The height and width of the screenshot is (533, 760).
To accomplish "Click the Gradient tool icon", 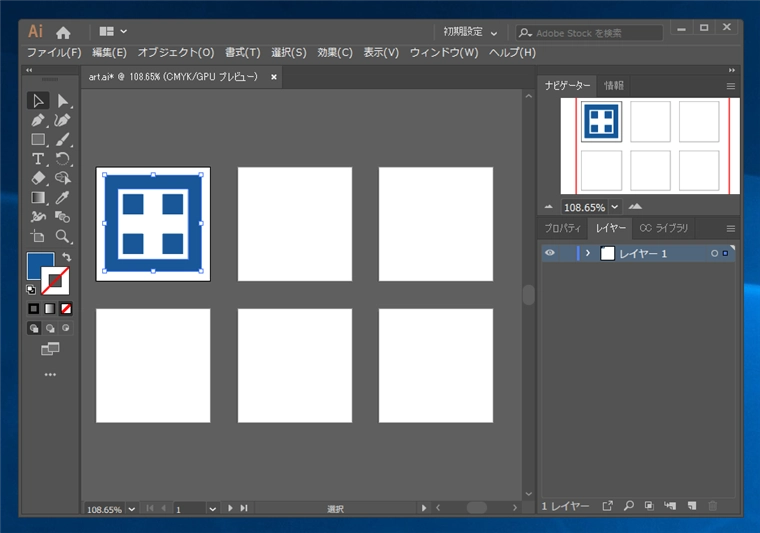I will pos(38,198).
